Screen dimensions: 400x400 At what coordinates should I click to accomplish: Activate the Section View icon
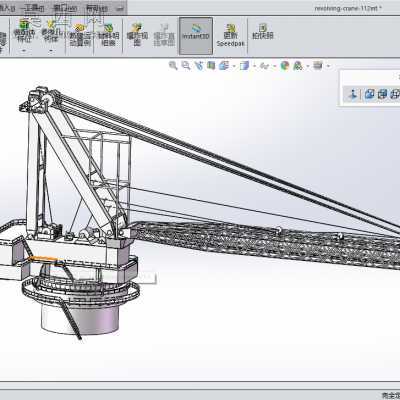pyautogui.click(x=211, y=65)
